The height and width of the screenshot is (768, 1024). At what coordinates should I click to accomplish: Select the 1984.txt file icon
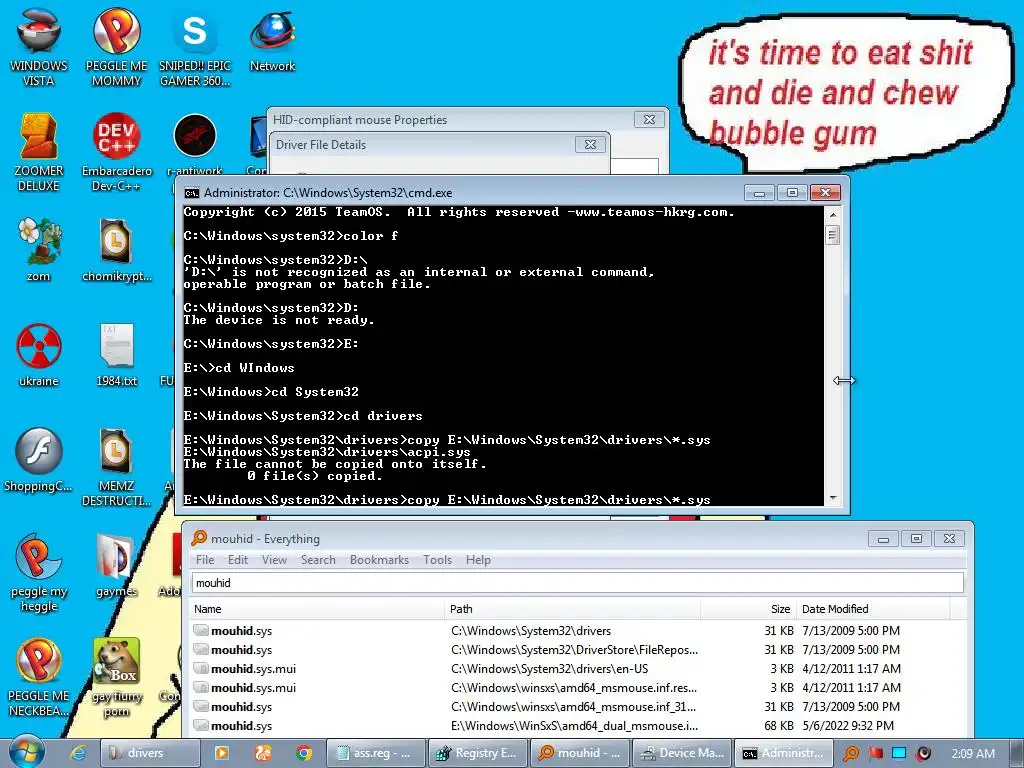pos(116,355)
